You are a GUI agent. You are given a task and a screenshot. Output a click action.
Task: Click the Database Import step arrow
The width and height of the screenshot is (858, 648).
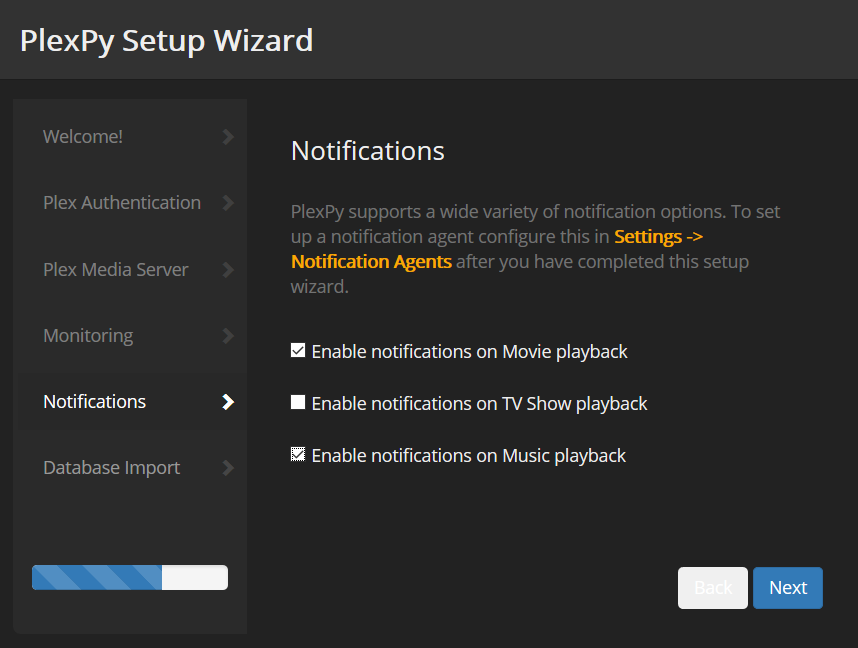point(228,467)
